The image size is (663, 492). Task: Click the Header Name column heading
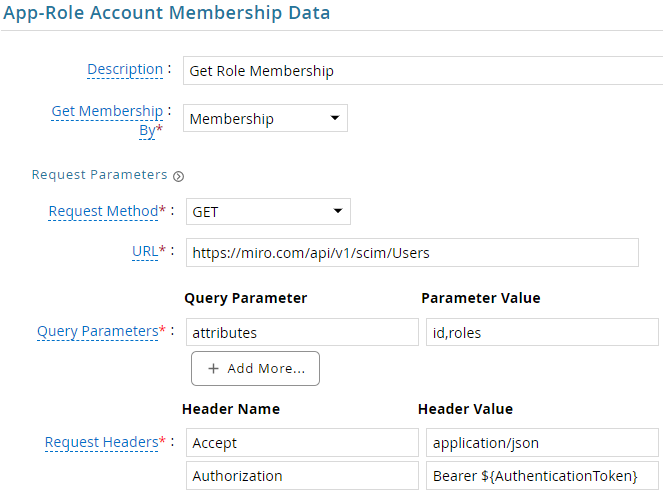[231, 409]
